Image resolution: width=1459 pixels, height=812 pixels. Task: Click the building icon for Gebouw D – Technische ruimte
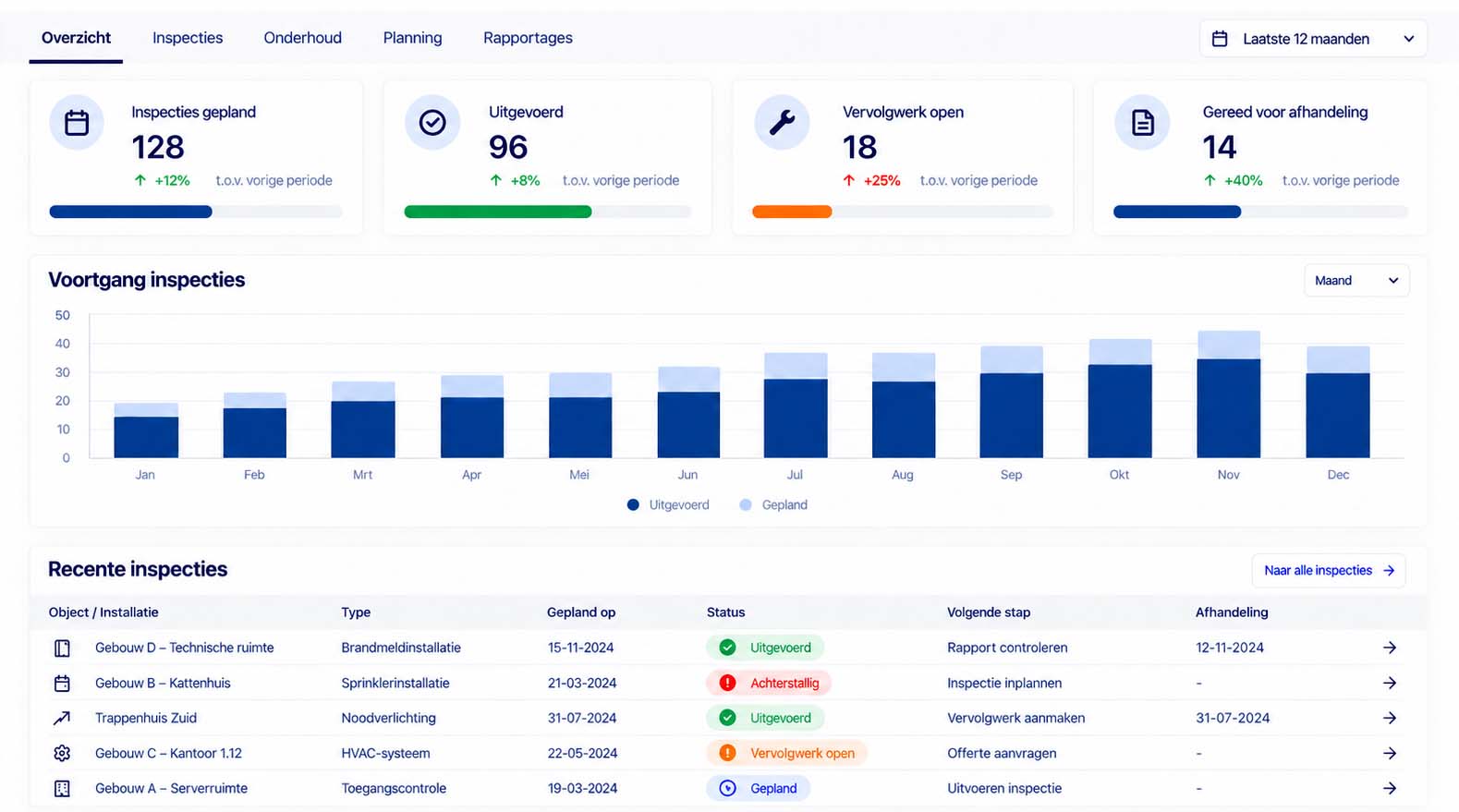pos(62,648)
